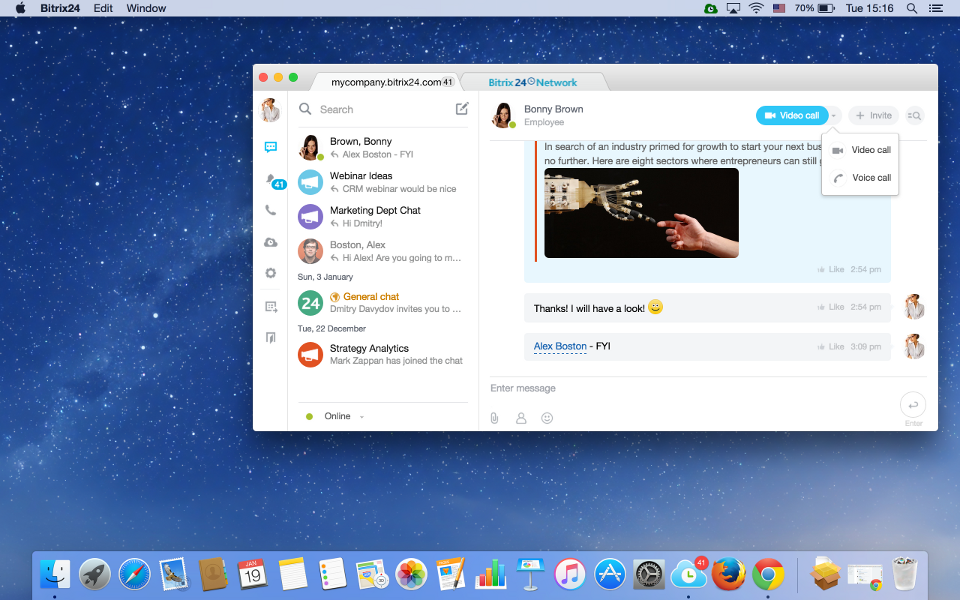Open the Alex Boston mention link
This screenshot has height=600, width=960.
click(560, 347)
